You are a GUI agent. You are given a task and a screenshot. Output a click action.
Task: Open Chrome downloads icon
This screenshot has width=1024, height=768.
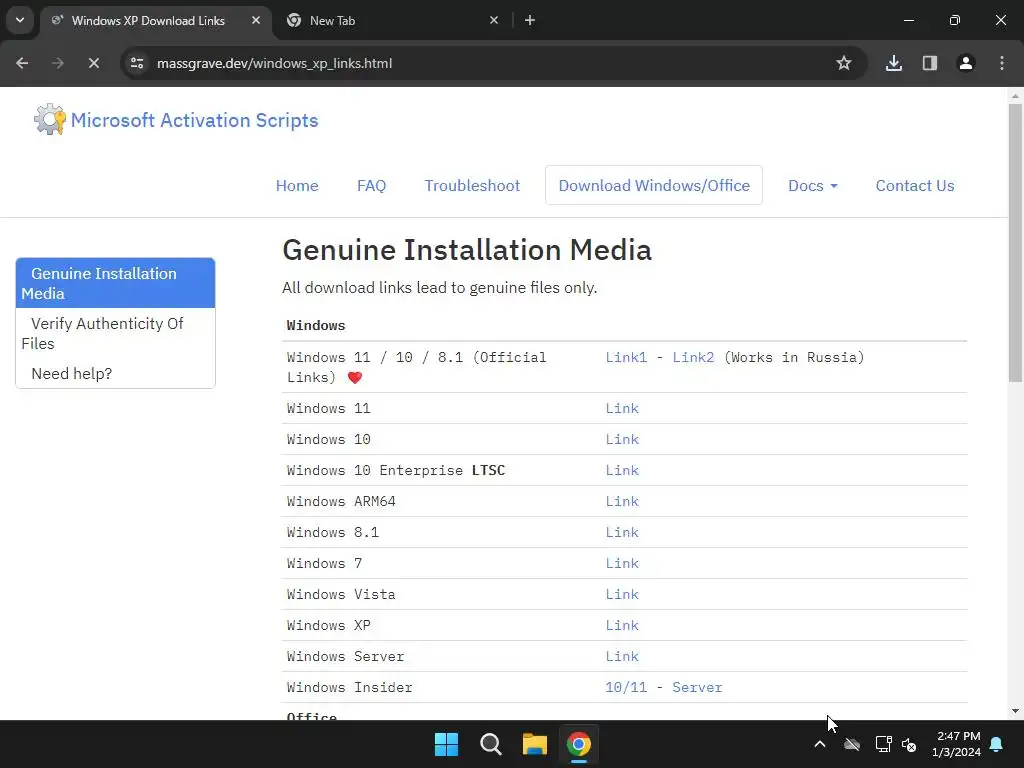(893, 63)
